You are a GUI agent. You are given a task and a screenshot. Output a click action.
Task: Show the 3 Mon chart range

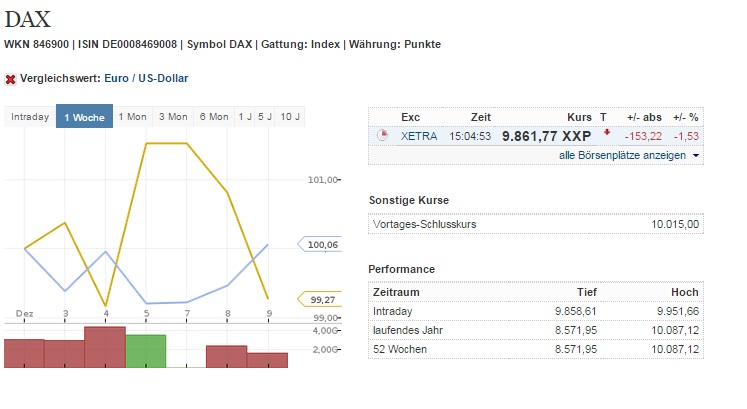click(173, 117)
